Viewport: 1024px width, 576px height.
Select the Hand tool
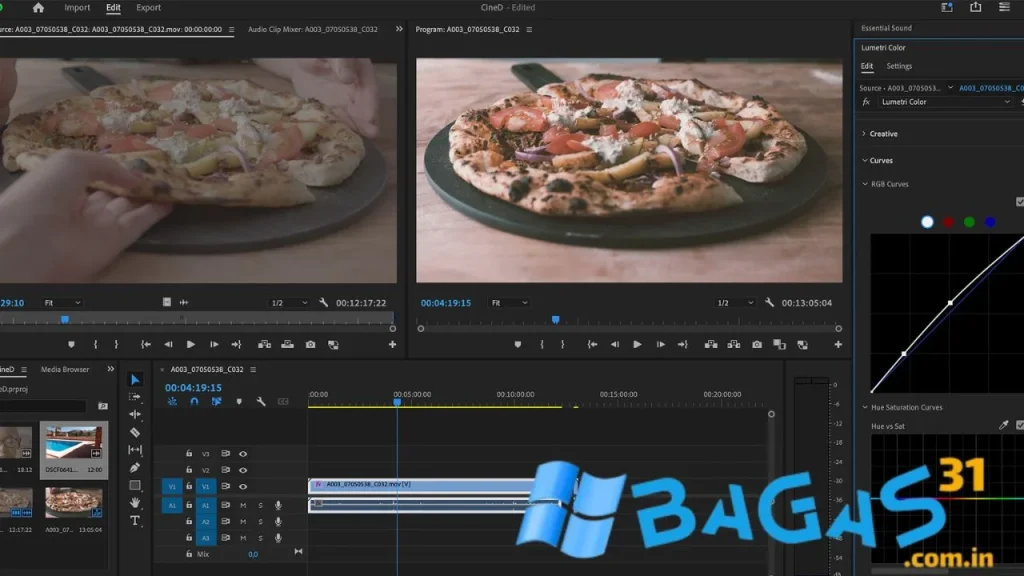click(x=135, y=503)
